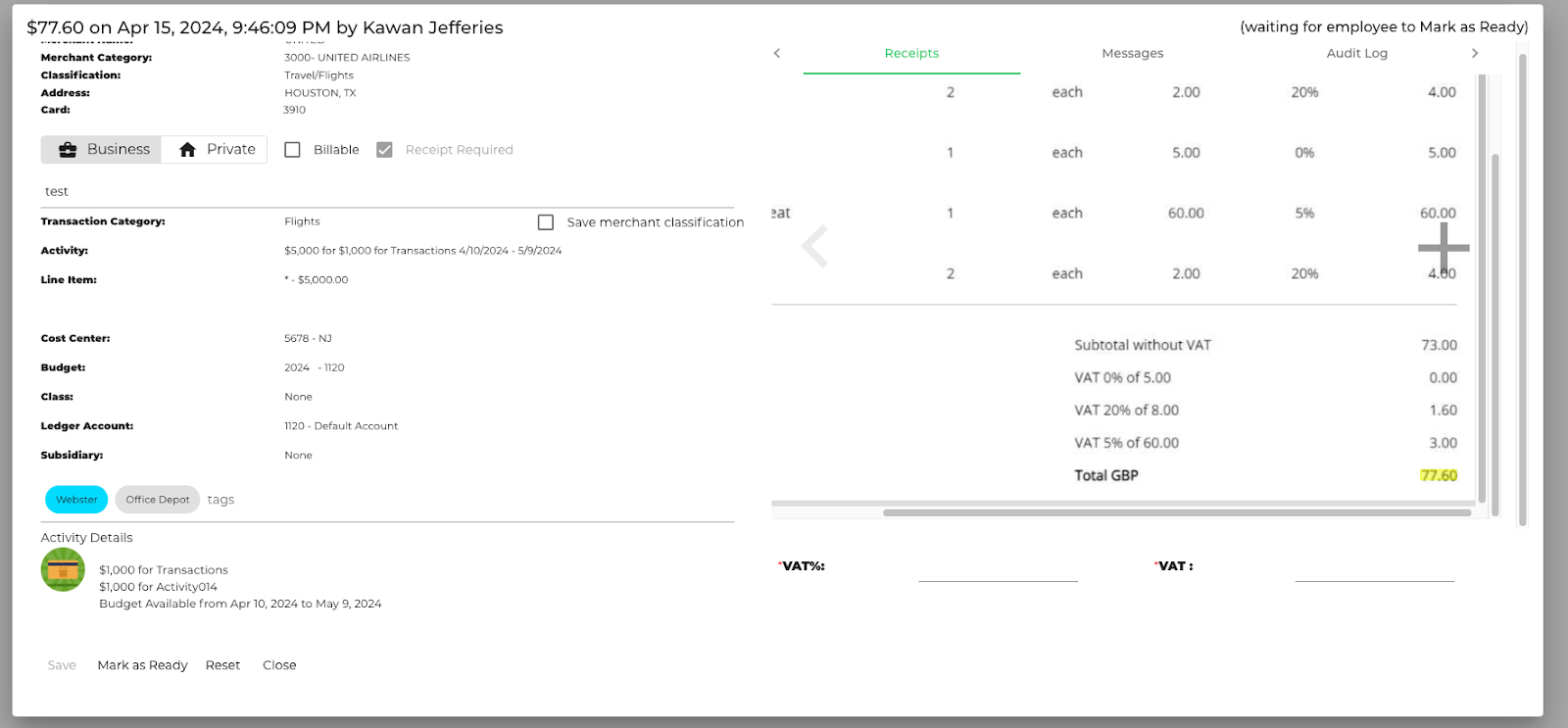Click VAT 20% of 8.00 line

[1126, 411]
